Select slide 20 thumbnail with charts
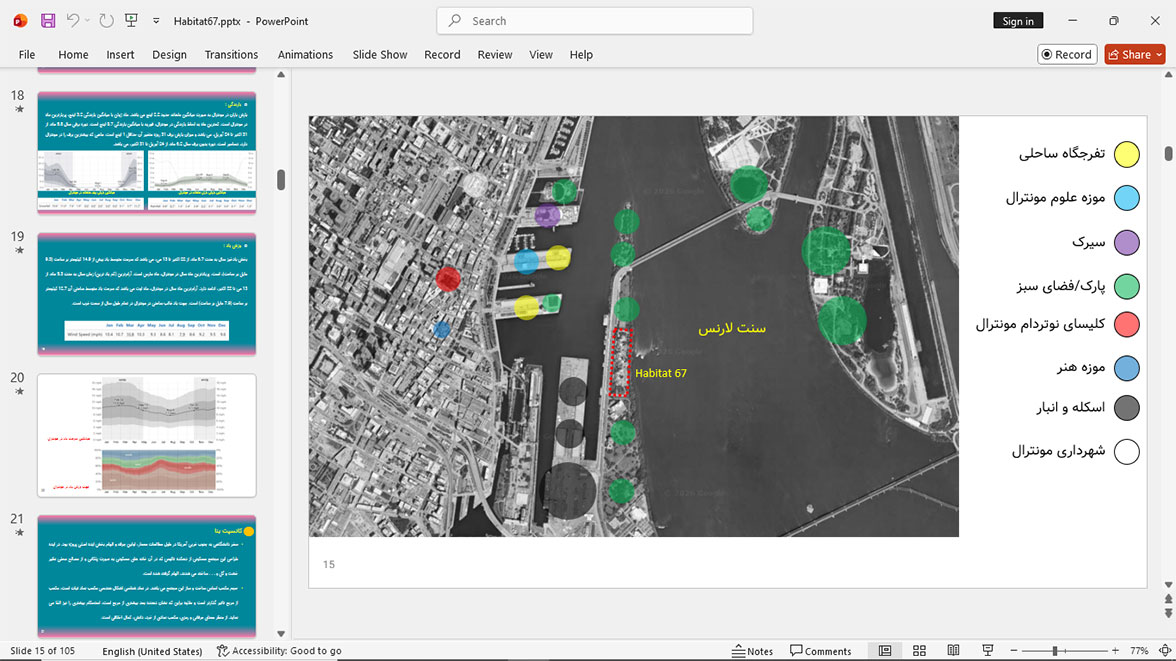This screenshot has height=661, width=1176. click(147, 435)
